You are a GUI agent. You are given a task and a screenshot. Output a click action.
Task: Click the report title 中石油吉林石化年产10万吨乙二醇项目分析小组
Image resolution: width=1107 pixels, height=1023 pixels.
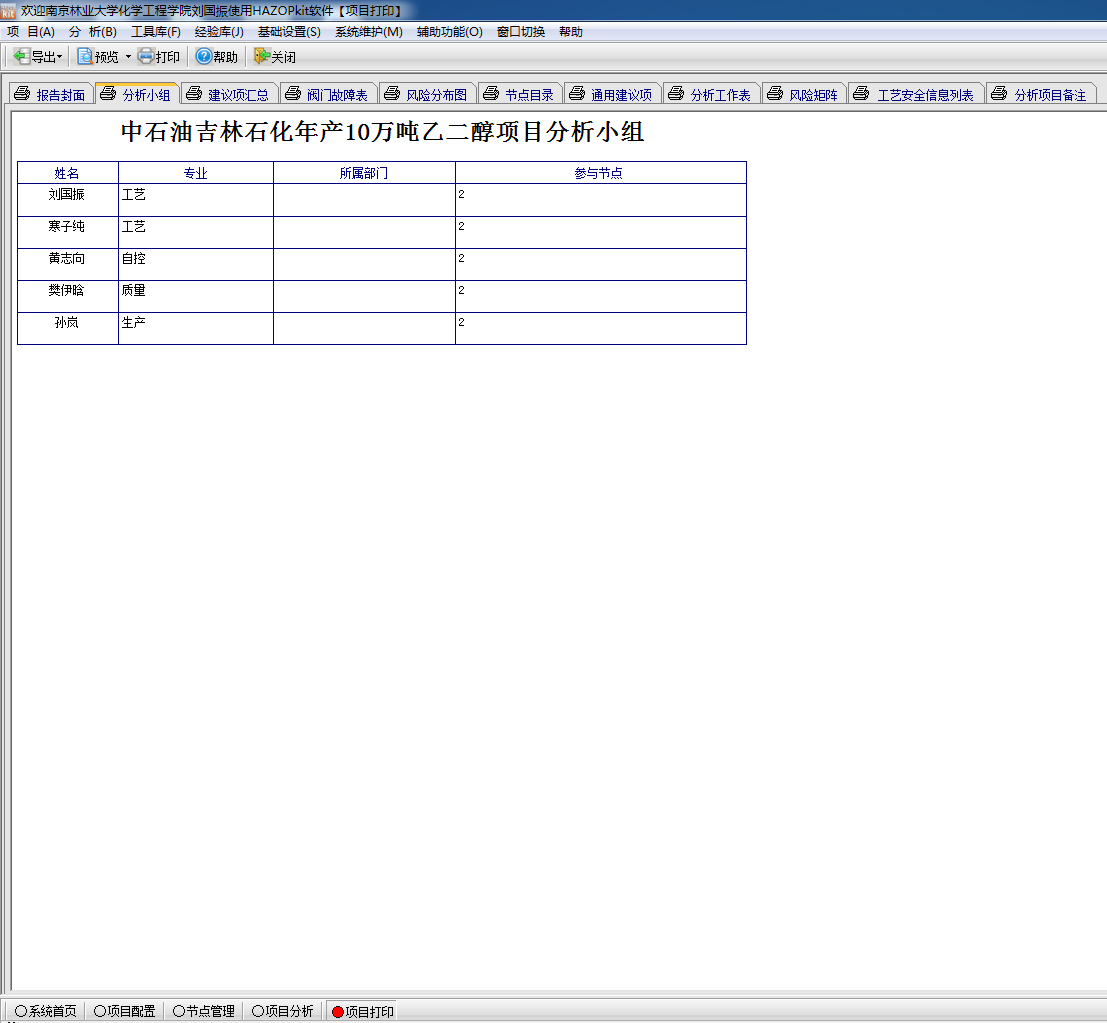tap(382, 132)
